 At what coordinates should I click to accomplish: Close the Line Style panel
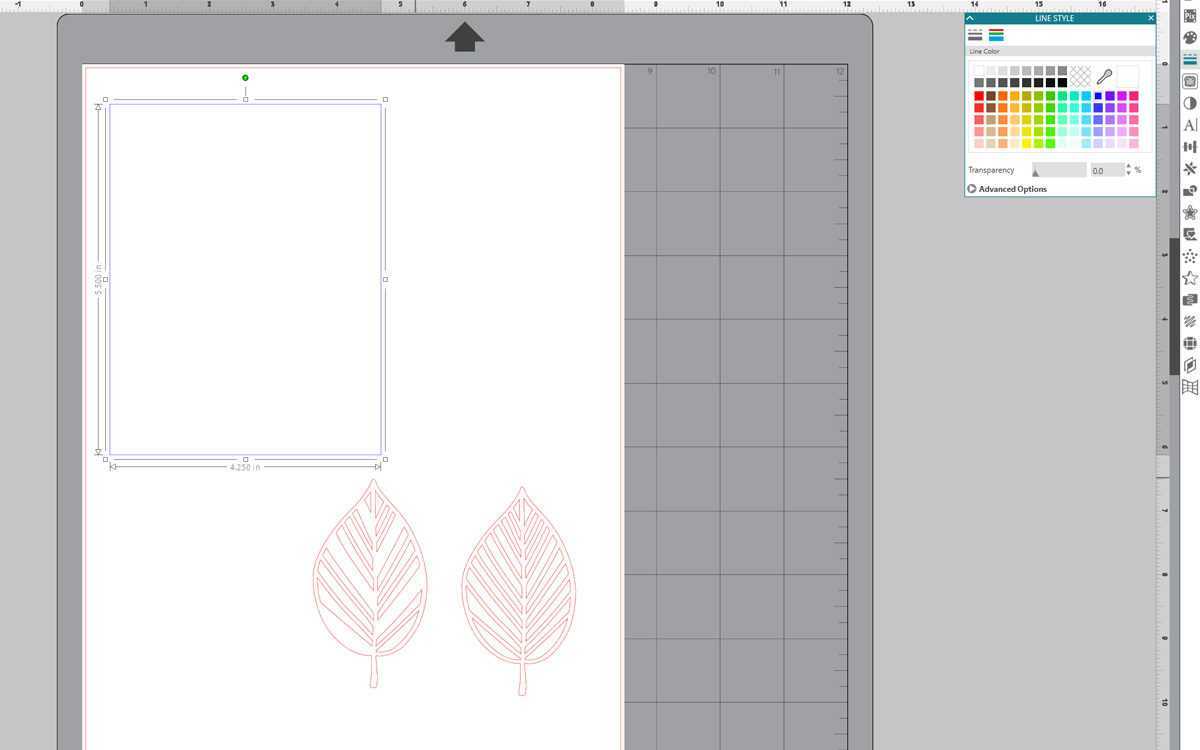(x=1151, y=18)
